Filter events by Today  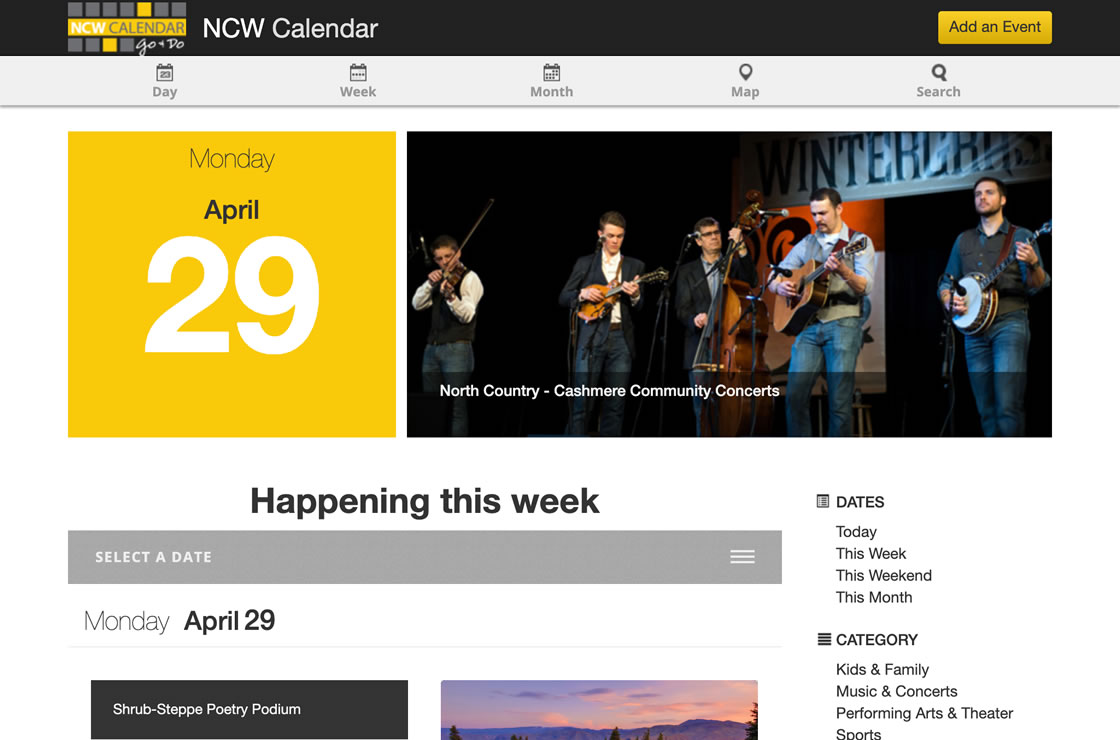click(x=856, y=531)
